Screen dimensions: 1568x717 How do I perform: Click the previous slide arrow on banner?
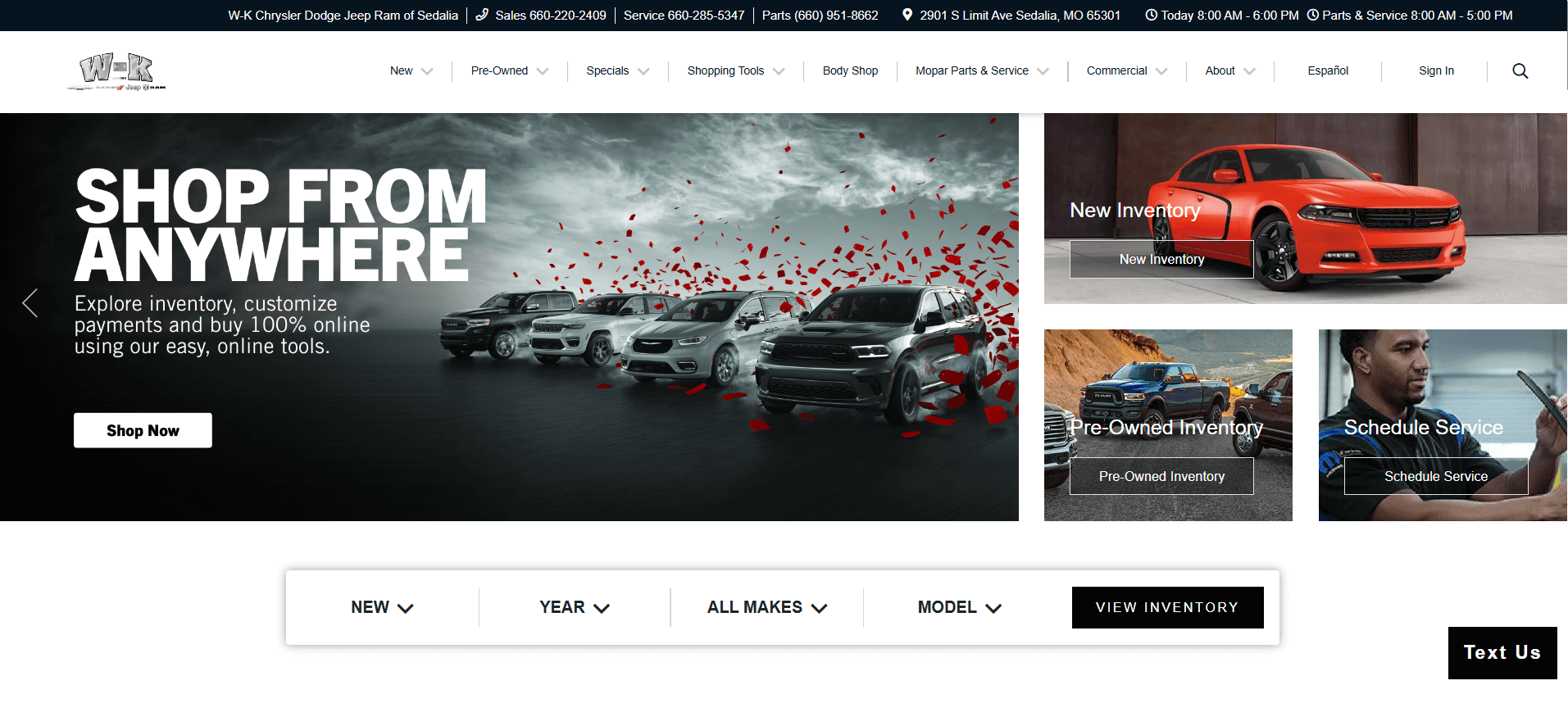pyautogui.click(x=30, y=303)
